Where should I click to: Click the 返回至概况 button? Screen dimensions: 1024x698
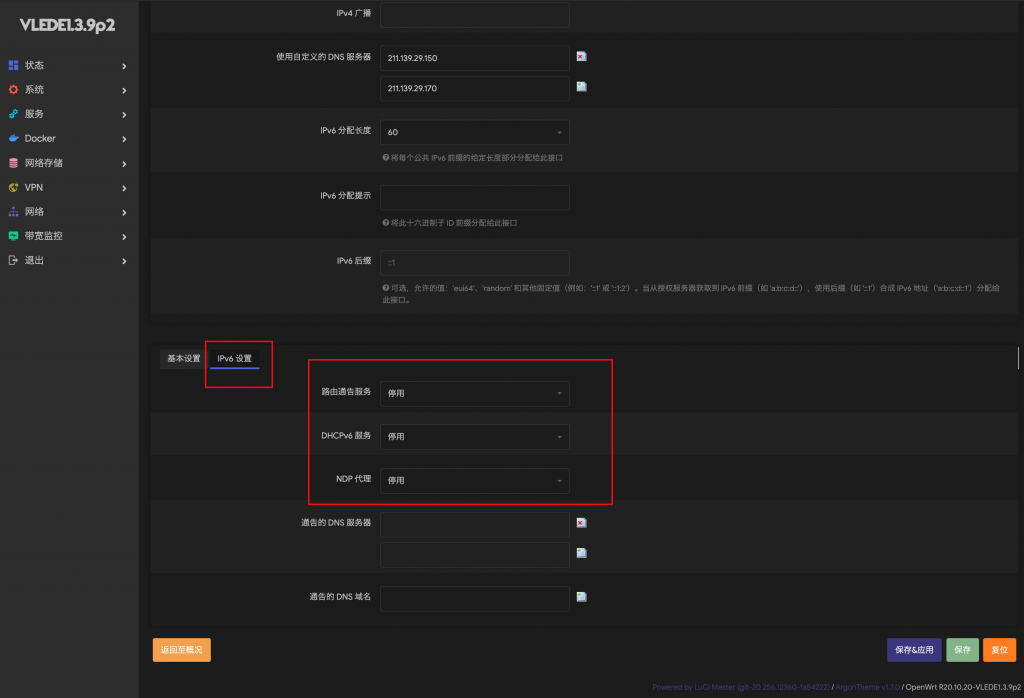(182, 650)
